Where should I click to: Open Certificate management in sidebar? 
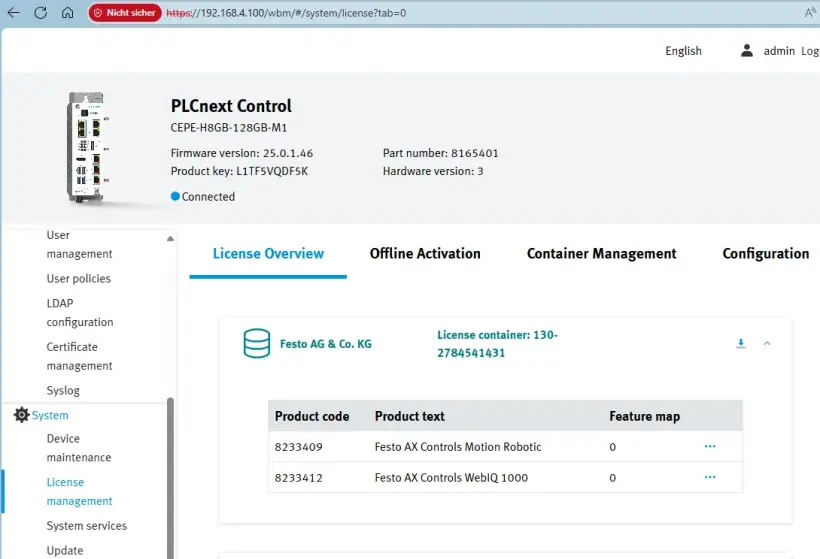tap(79, 356)
